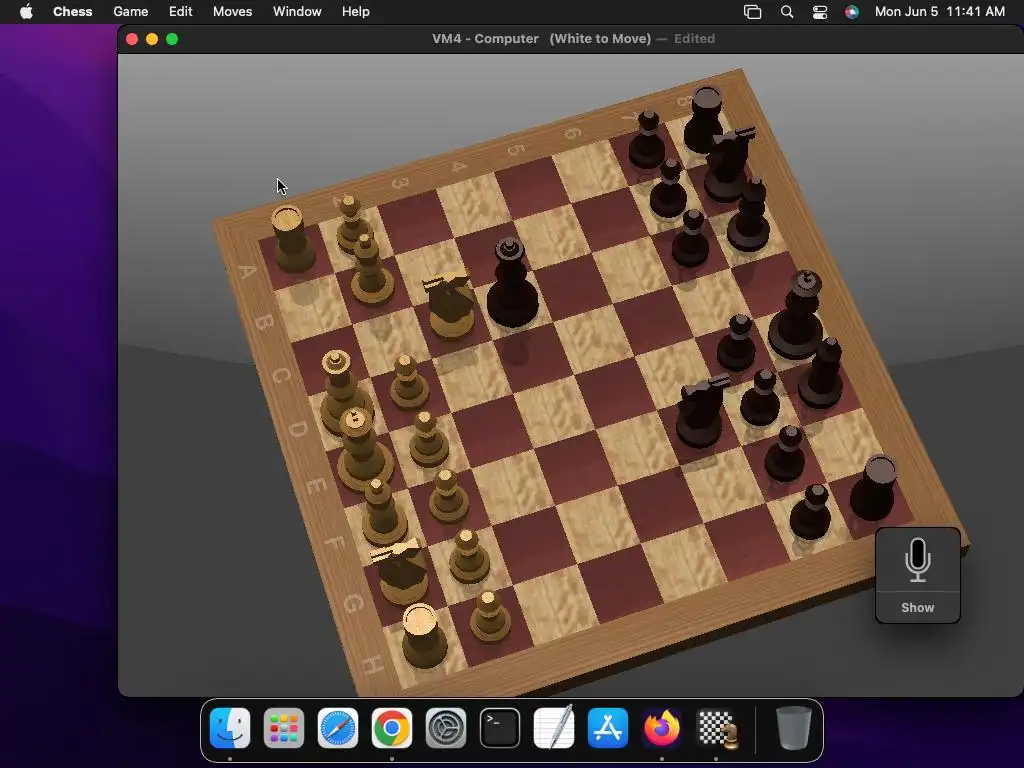
Task: Open the Trash from the Dock
Action: tap(793, 728)
